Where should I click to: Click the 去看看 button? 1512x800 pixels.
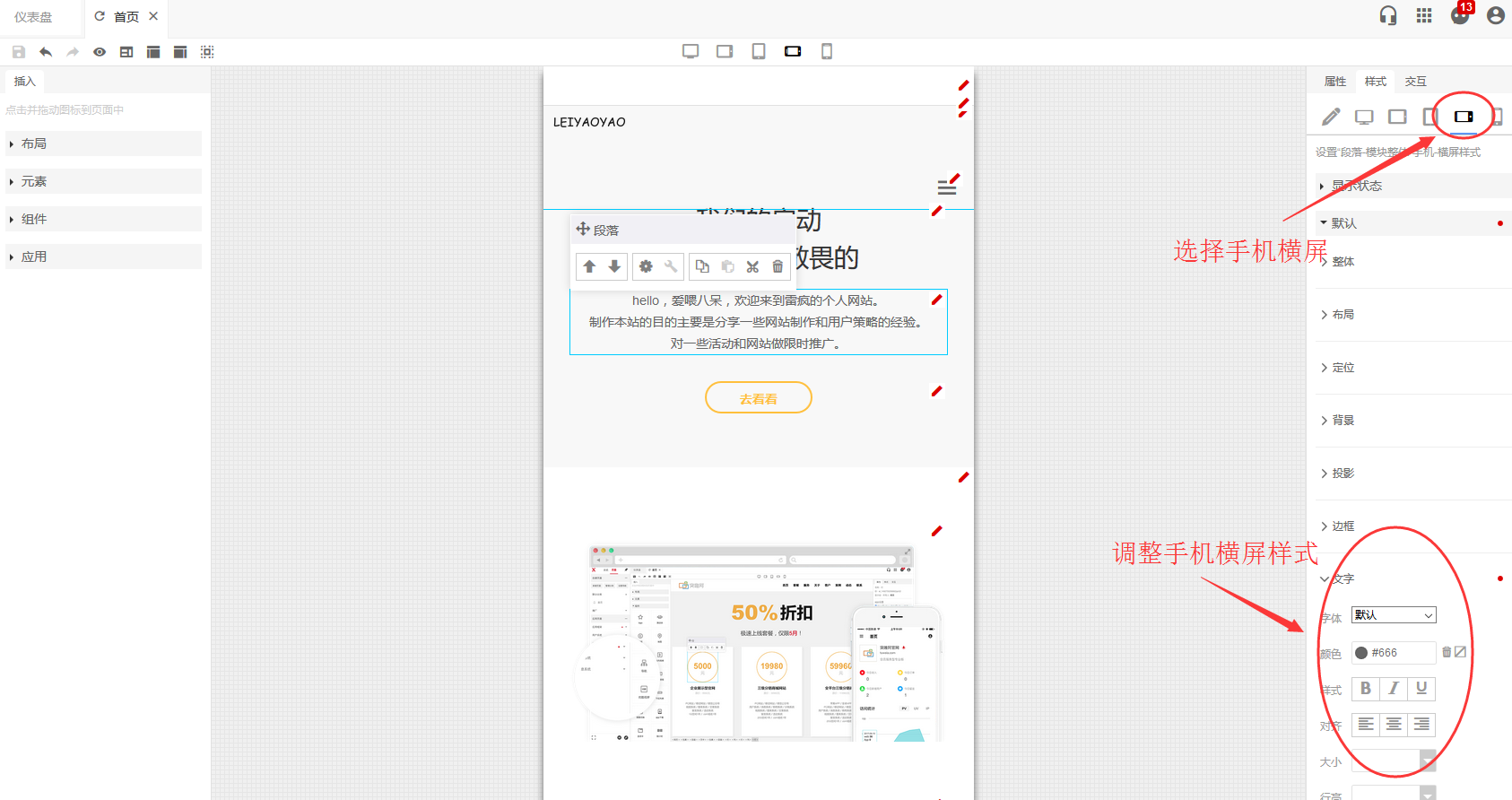(x=758, y=398)
